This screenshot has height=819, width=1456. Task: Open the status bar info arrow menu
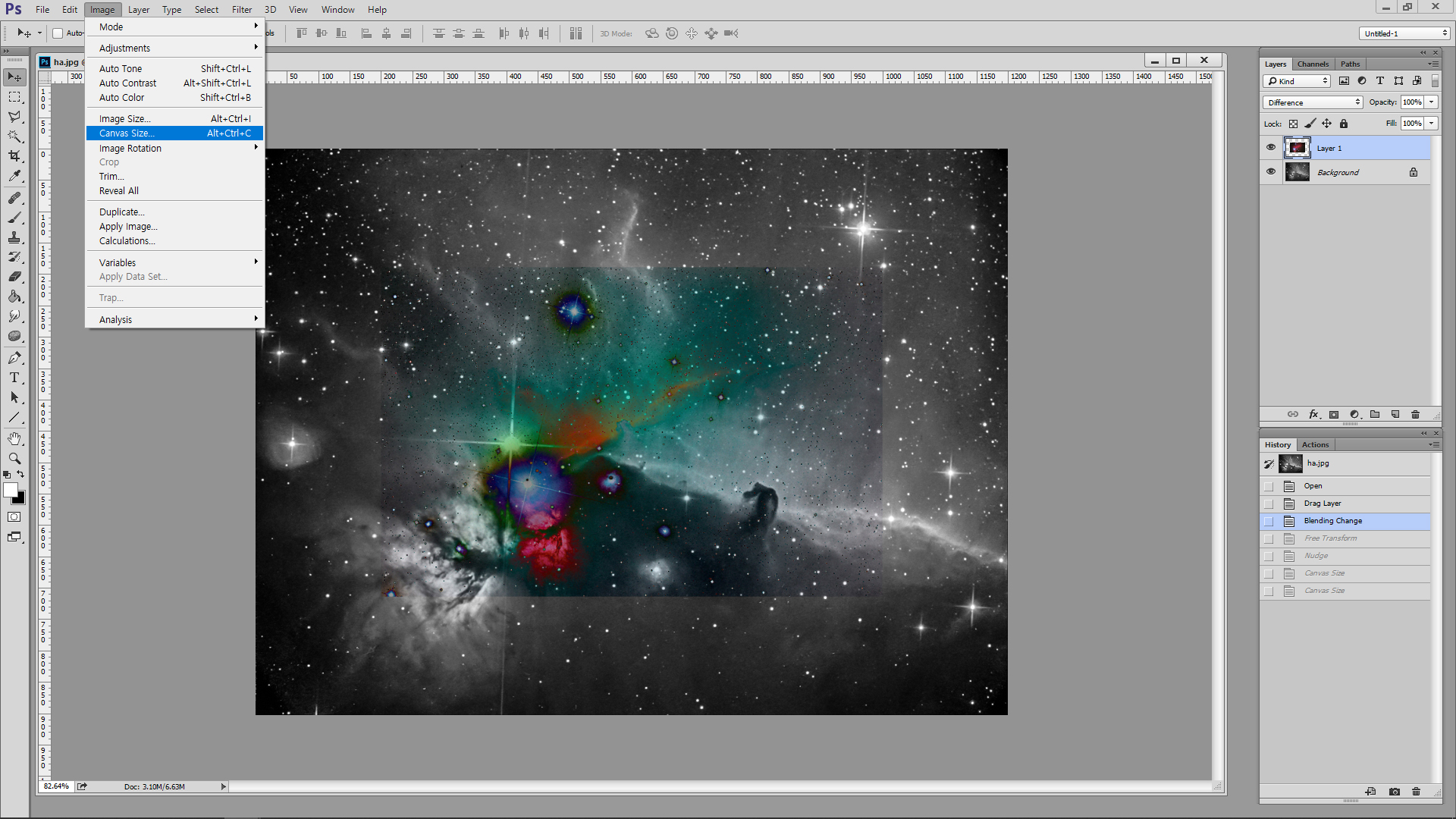(224, 786)
